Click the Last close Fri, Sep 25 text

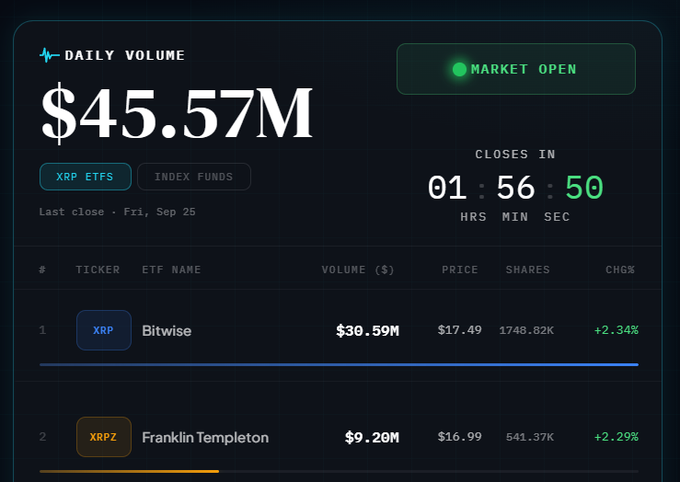coord(117,212)
